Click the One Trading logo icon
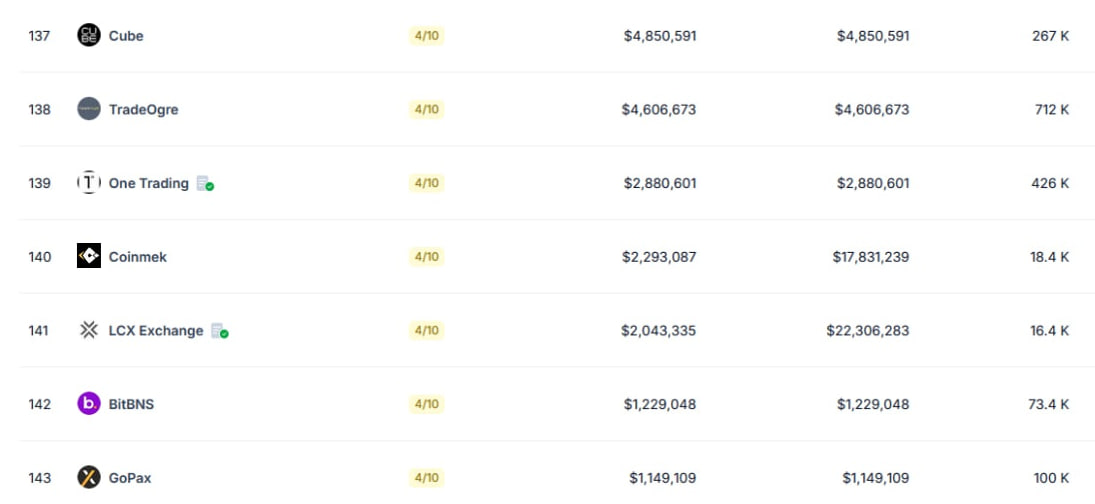The image size is (1095, 504). pos(89,183)
